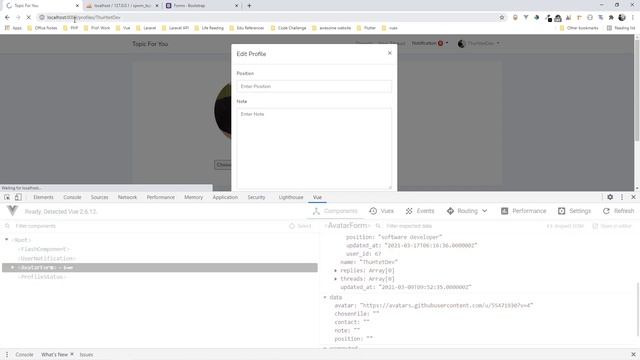Open the ThuHtetDev user dropdown
This screenshot has width=640, height=360.
478,43
